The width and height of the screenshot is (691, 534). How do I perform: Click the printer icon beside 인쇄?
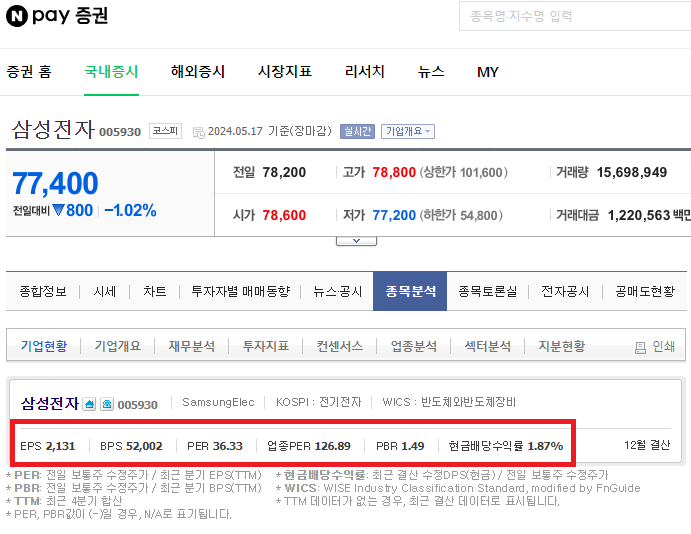click(640, 348)
